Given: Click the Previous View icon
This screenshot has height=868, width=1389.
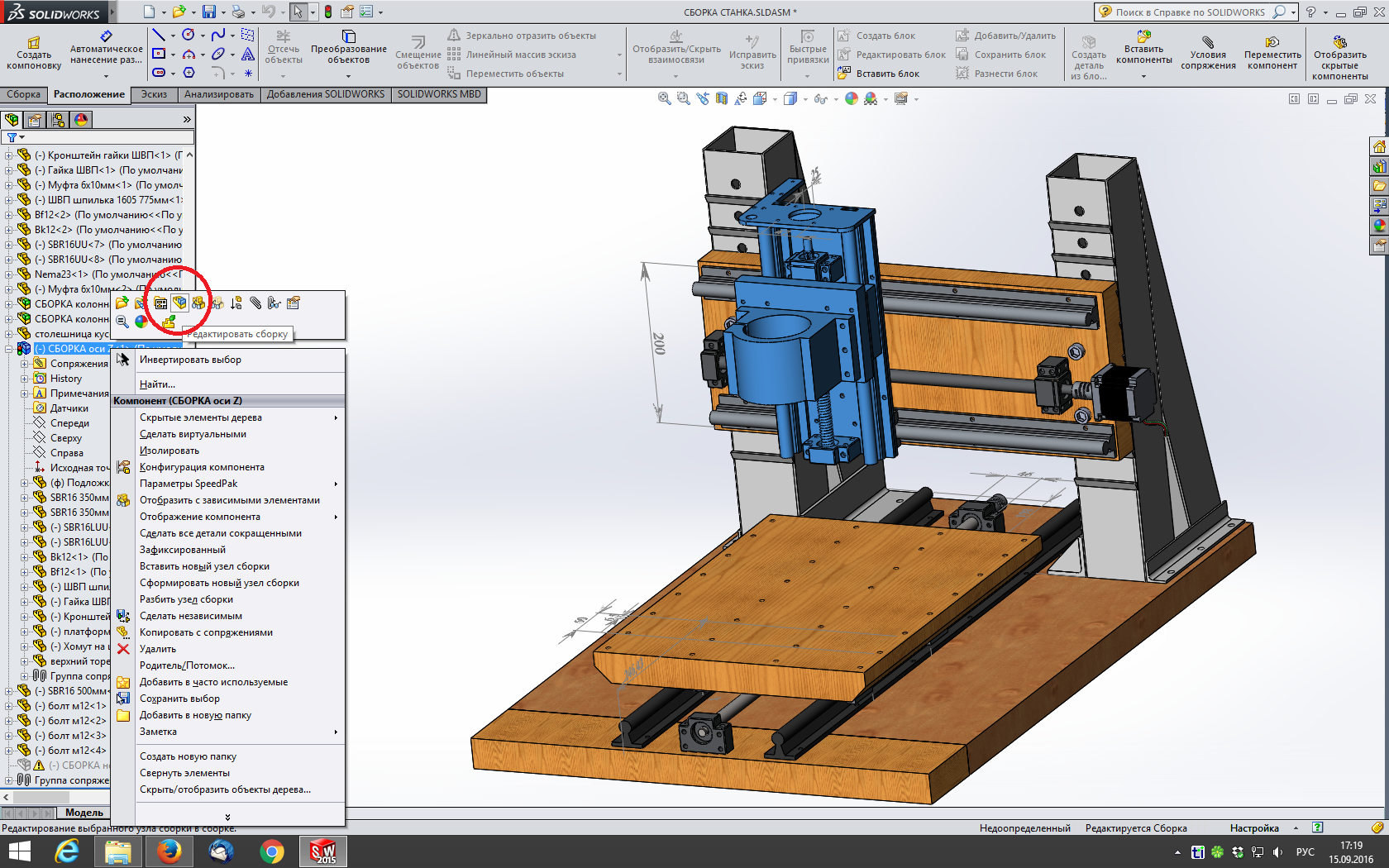Looking at the screenshot, I should click(703, 98).
